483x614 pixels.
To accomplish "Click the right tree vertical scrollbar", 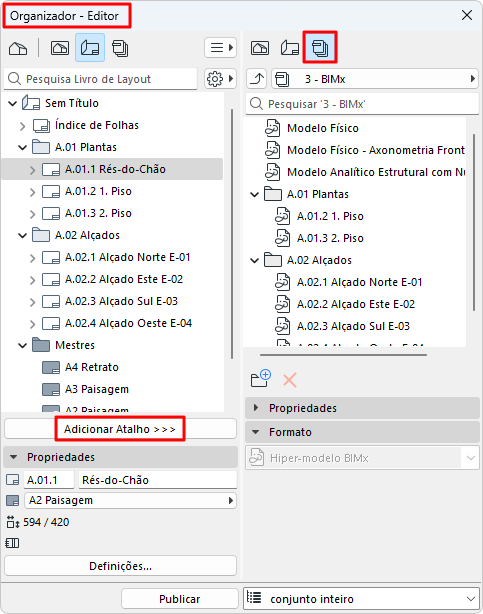I will tap(474, 222).
